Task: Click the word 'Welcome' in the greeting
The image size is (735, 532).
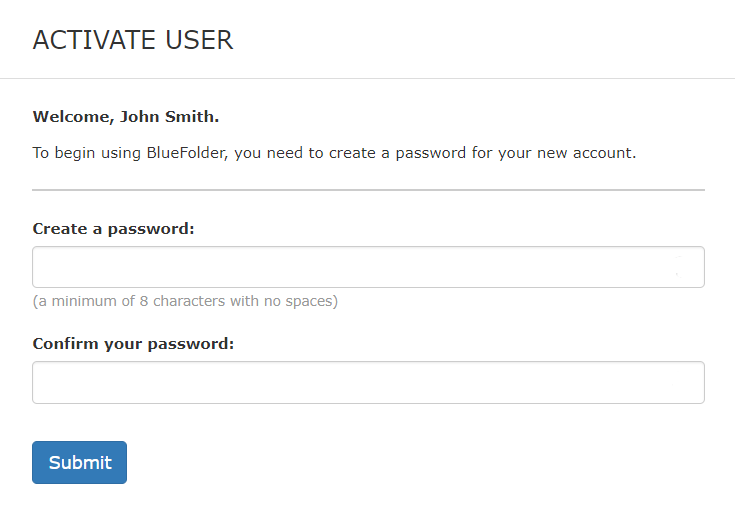Action: click(72, 116)
